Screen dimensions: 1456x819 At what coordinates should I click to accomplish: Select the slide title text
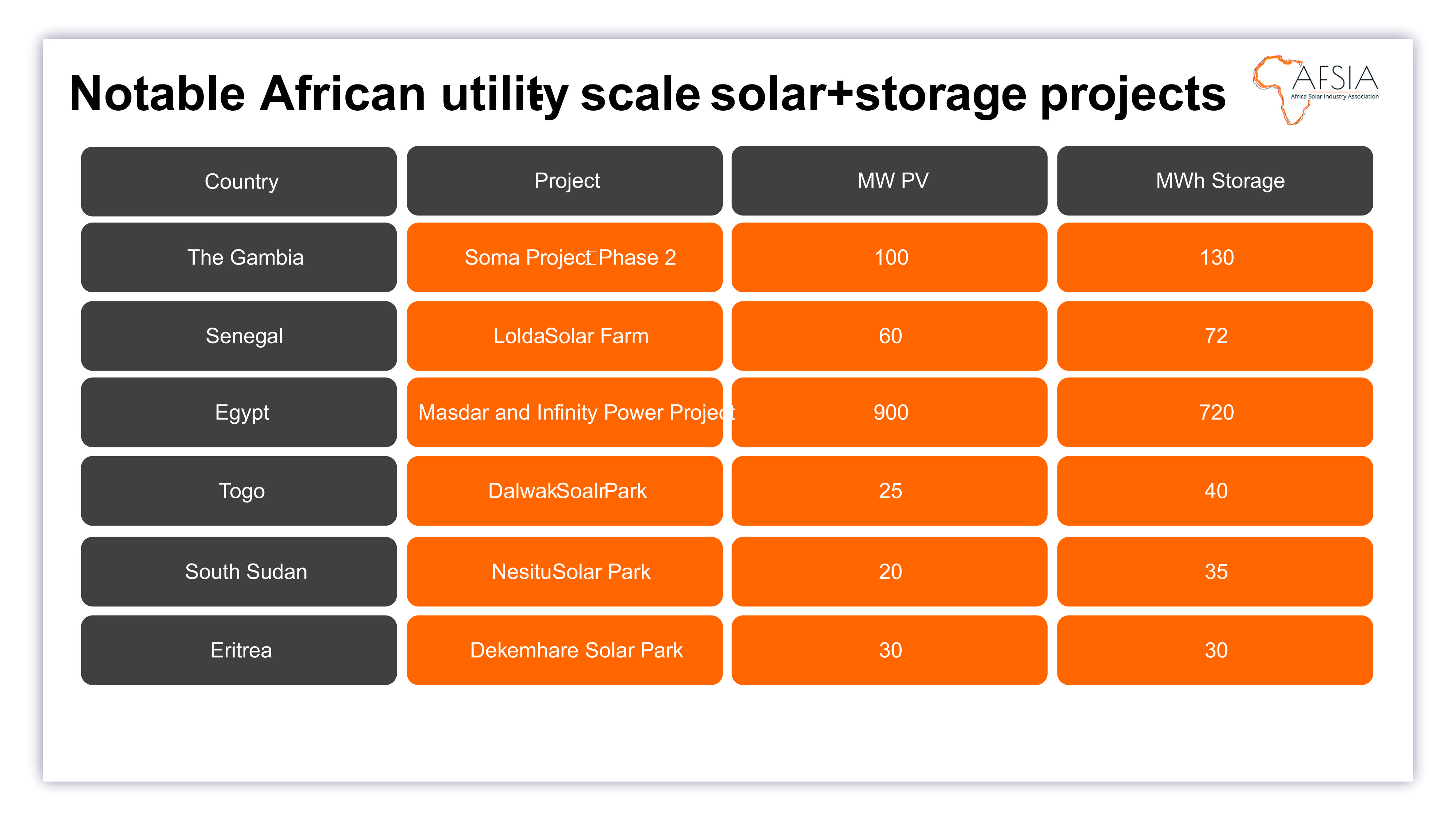(x=646, y=94)
